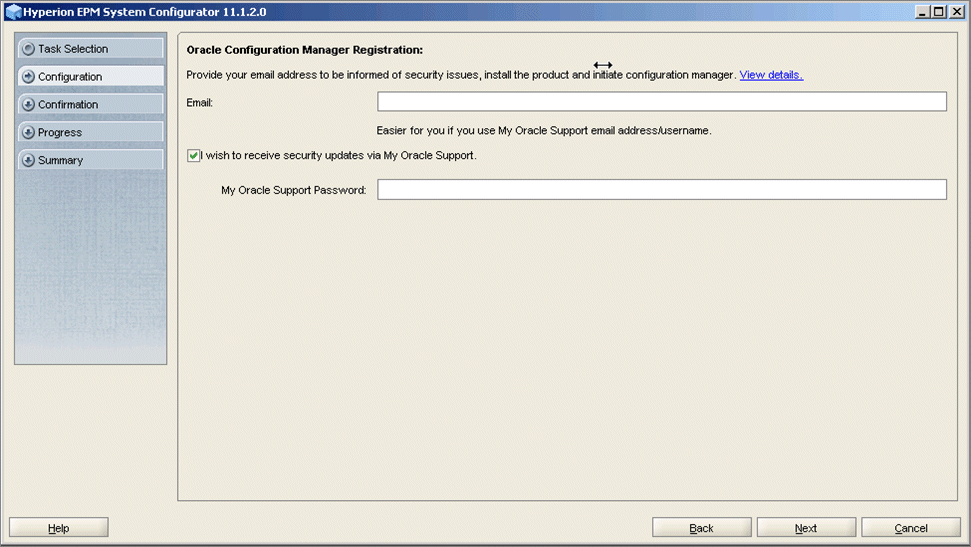Close the Configurator window
This screenshot has height=547, width=971.
click(957, 12)
